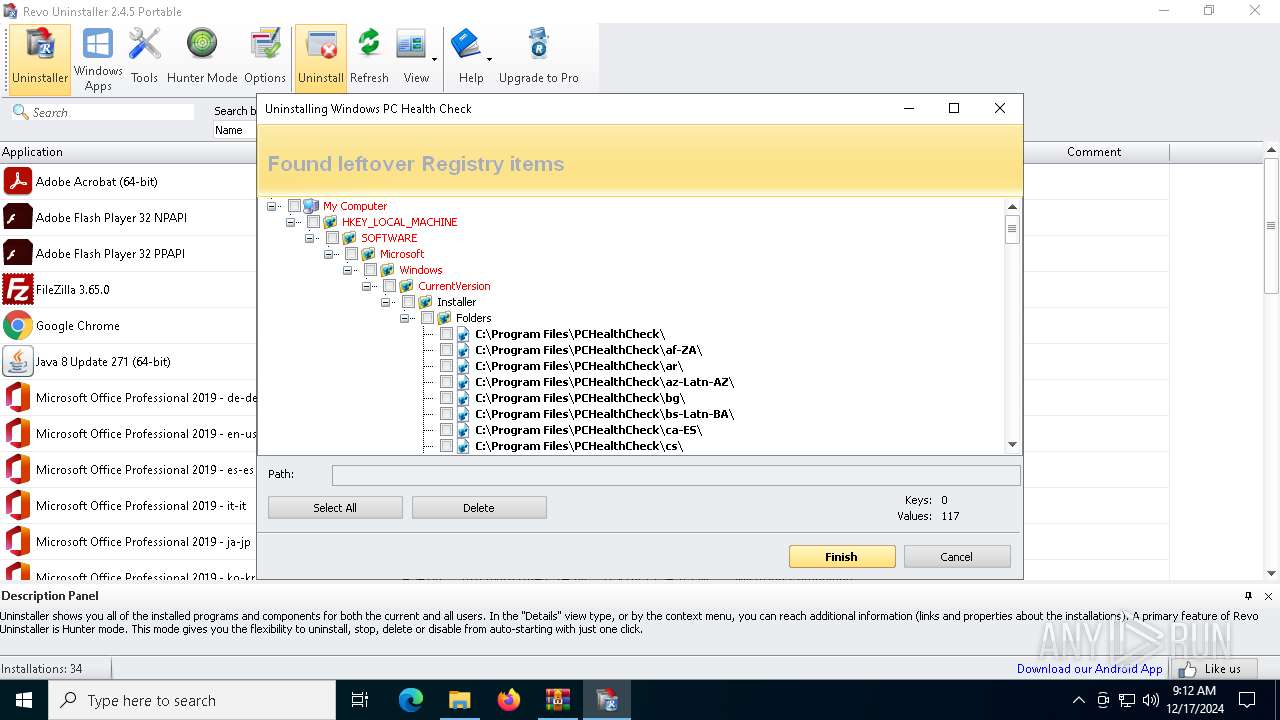This screenshot has height=720, width=1280.
Task: Collapse the SOFTWARE tree node
Action: [x=310, y=238]
